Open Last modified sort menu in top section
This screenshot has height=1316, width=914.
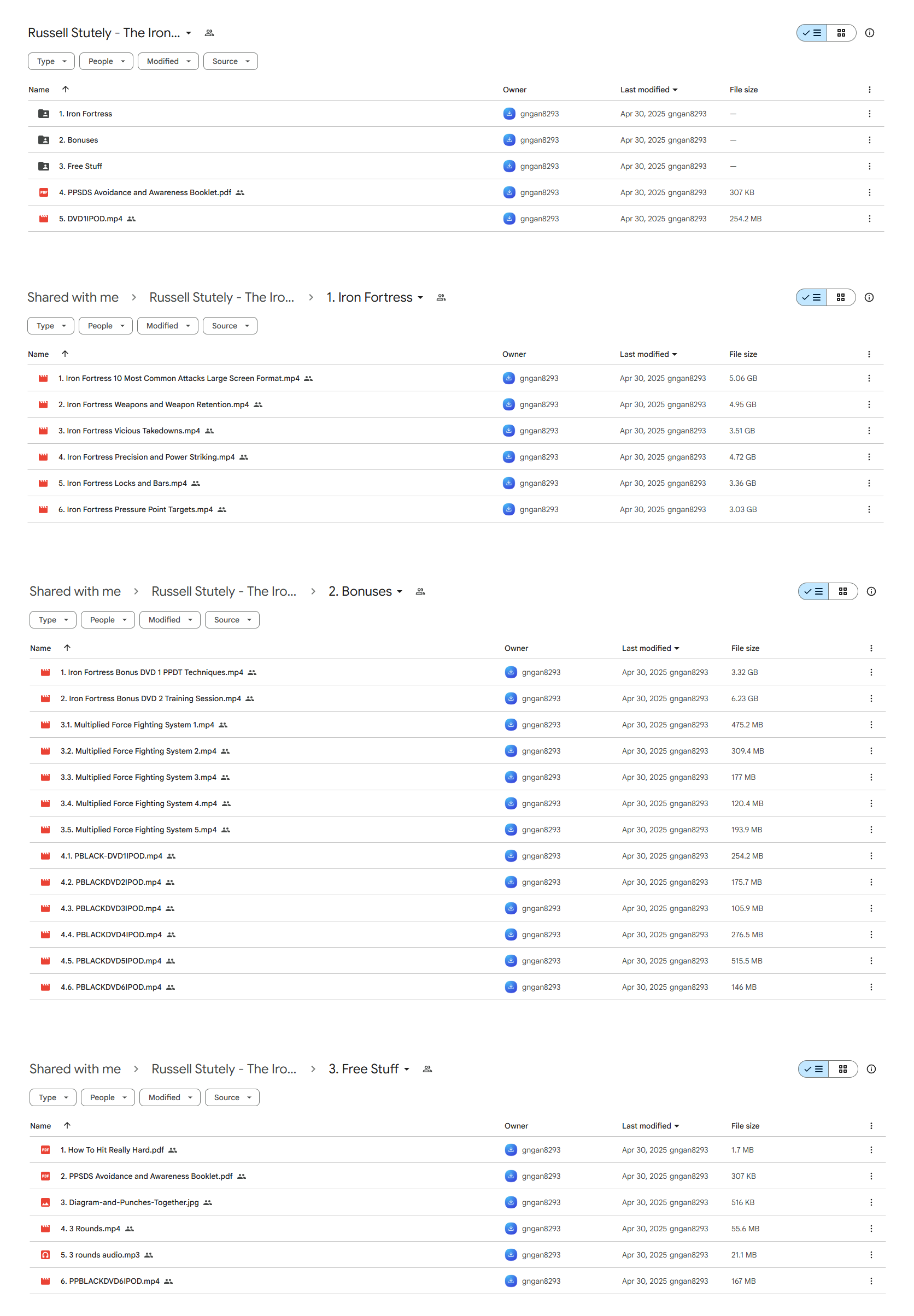(649, 90)
